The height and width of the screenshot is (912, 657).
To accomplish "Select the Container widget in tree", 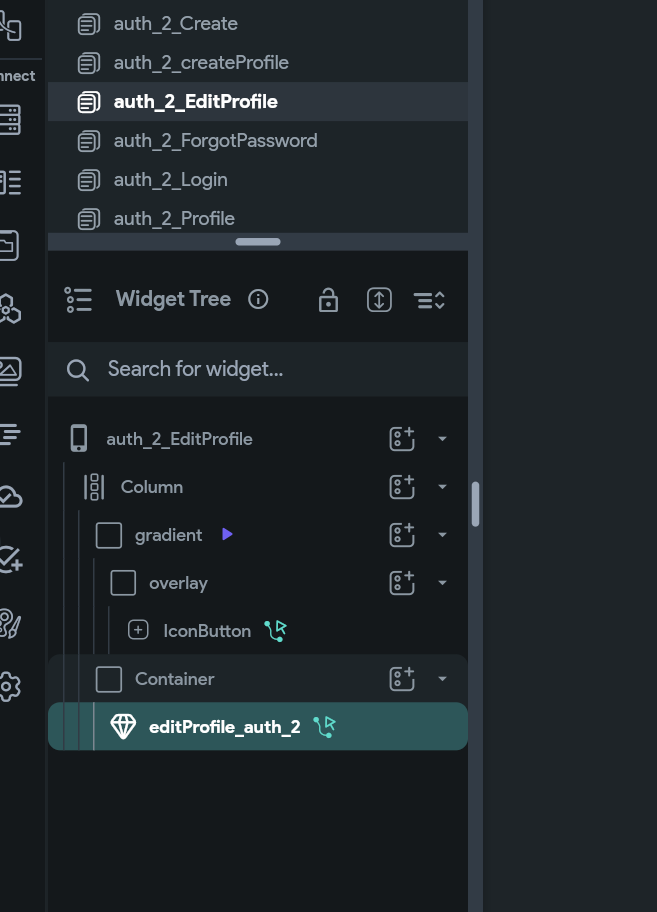I will [258, 679].
